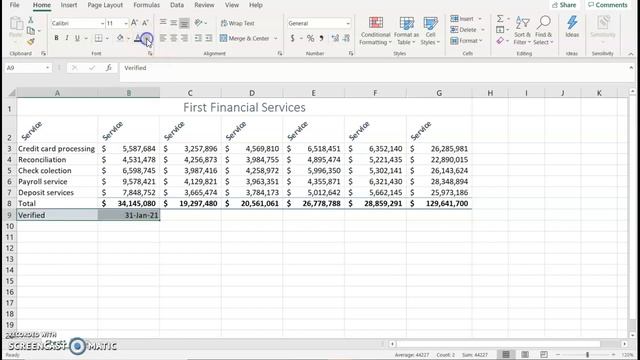Click the Clear eraser icon
Screen dimensions: 640x360
500,41
